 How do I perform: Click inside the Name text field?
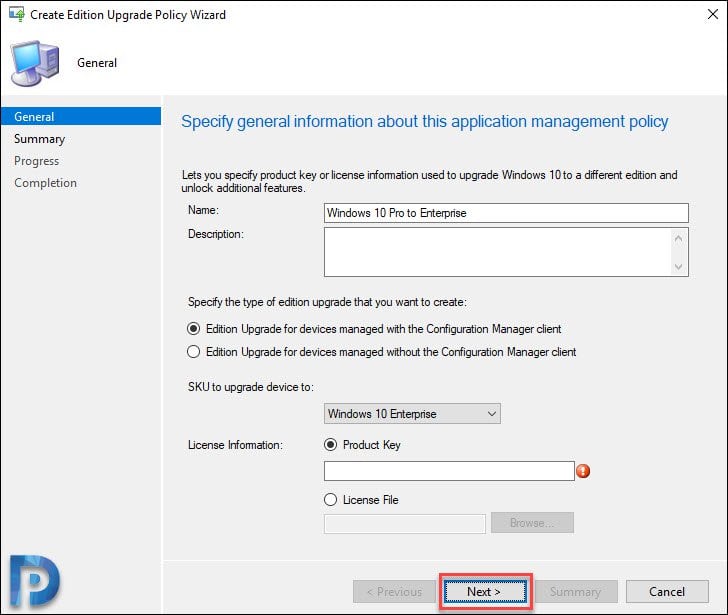coord(506,213)
